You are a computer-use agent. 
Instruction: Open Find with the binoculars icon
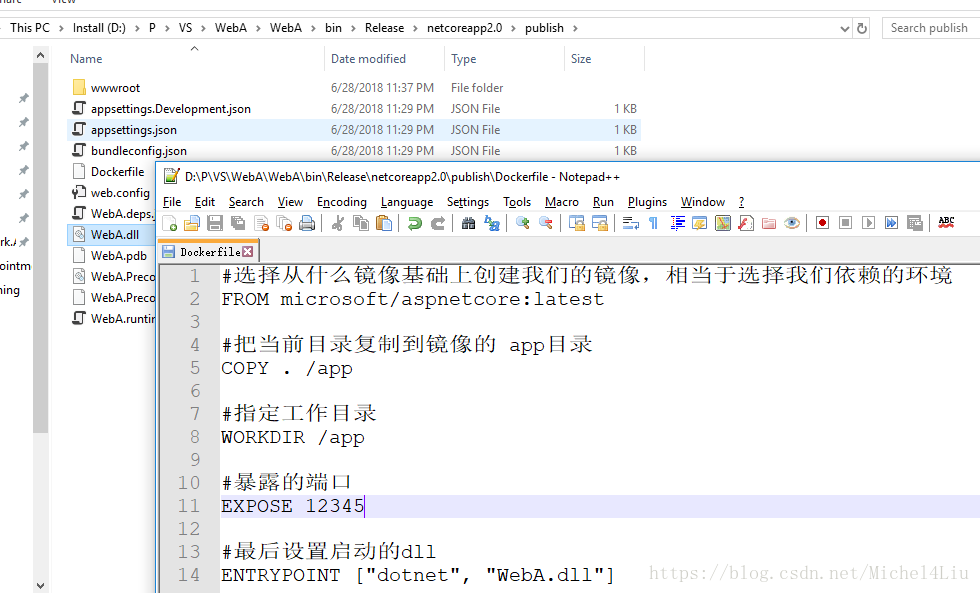[x=468, y=223]
